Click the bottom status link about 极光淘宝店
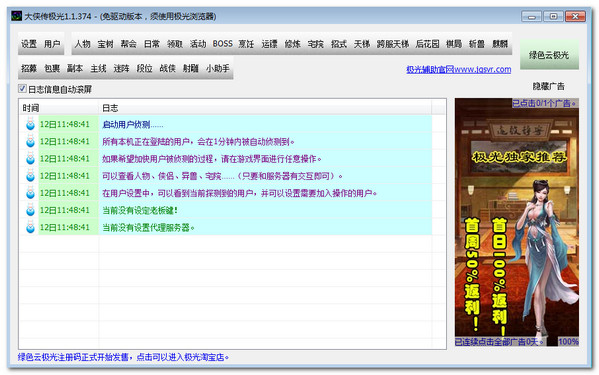This screenshot has height=375, width=599. tap(123, 357)
